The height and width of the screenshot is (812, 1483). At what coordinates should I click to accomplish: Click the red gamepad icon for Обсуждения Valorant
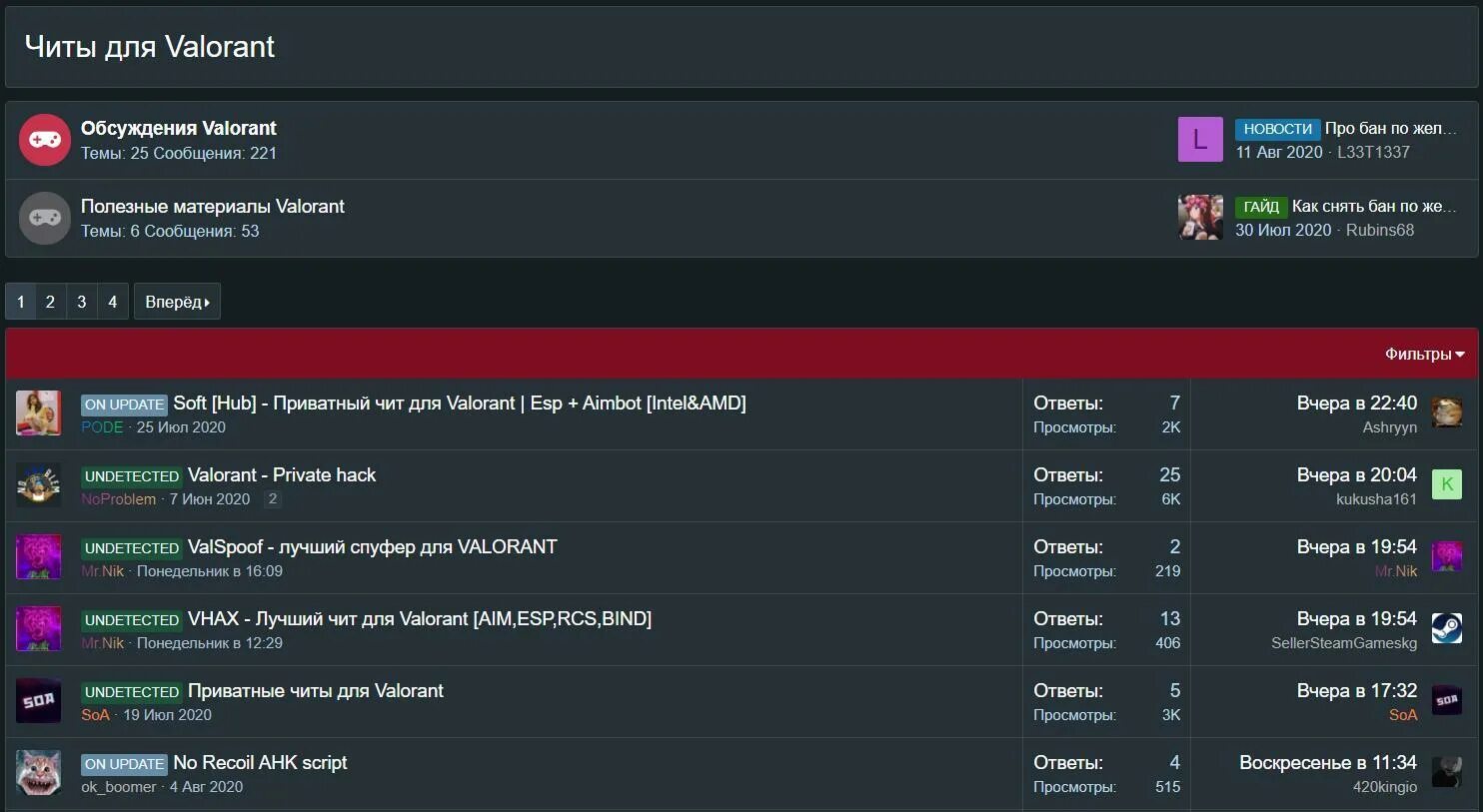(45, 140)
